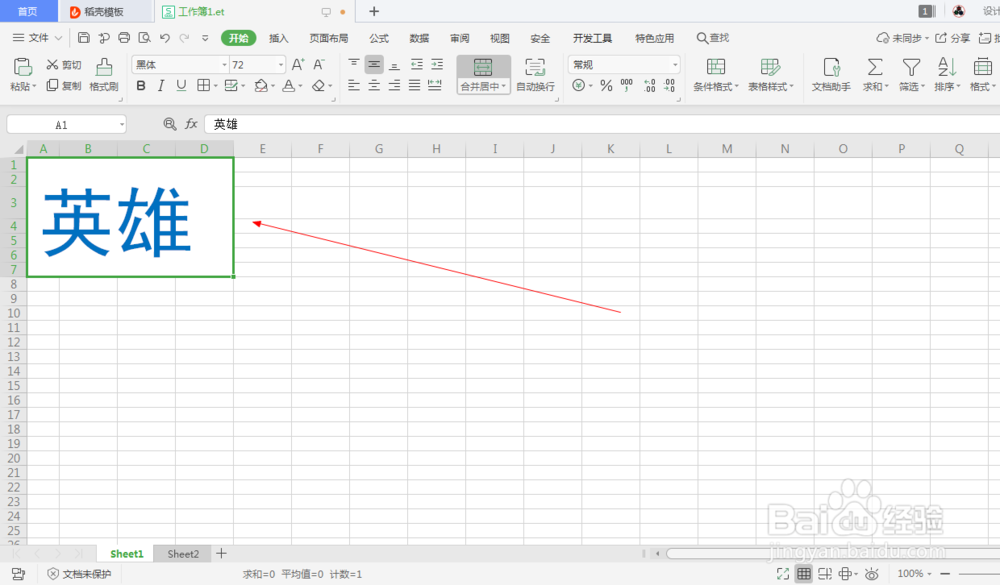Image resolution: width=1000 pixels, height=585 pixels.
Task: Decrease the cell indent
Action: [x=416, y=64]
